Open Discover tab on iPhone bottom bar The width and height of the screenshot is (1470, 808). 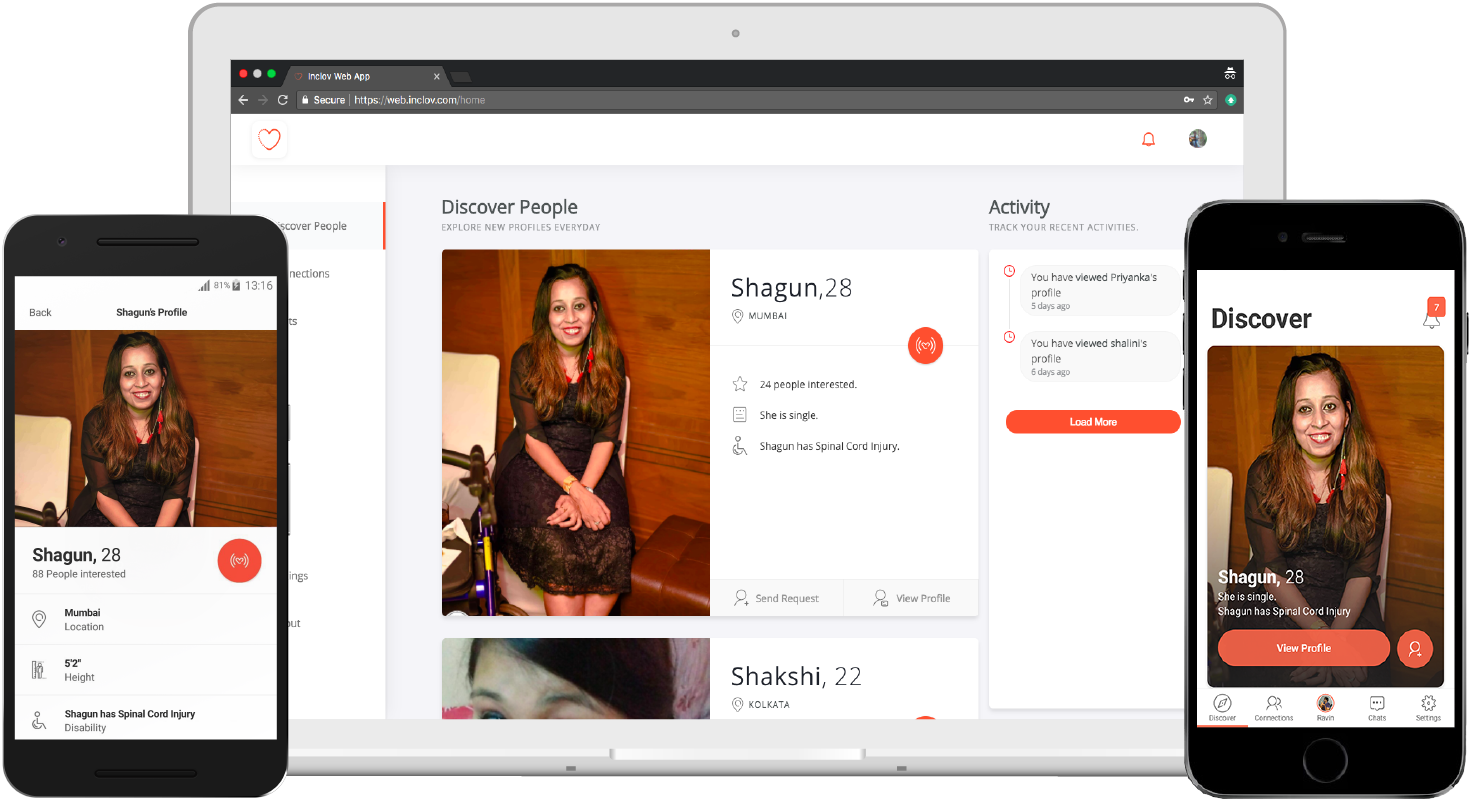(1222, 708)
